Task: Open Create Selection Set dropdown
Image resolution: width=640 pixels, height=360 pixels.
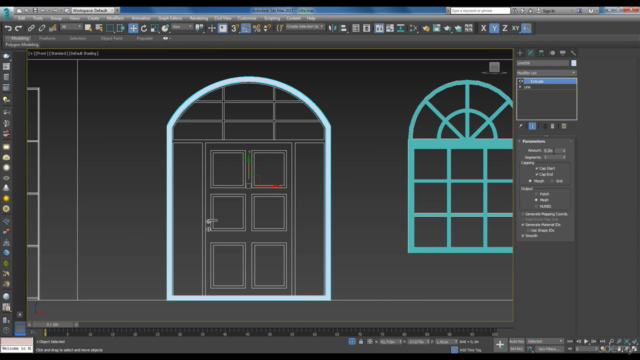Action: tap(305, 27)
